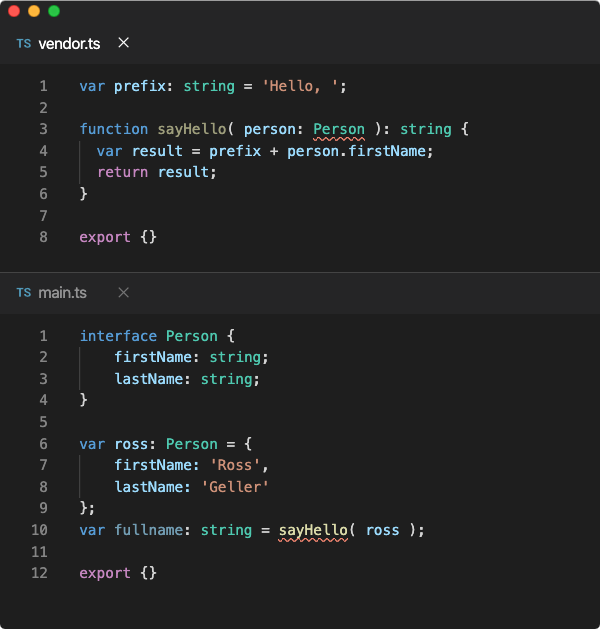Click the return keyword in vendor.ts
The image size is (600, 629).
click(123, 172)
